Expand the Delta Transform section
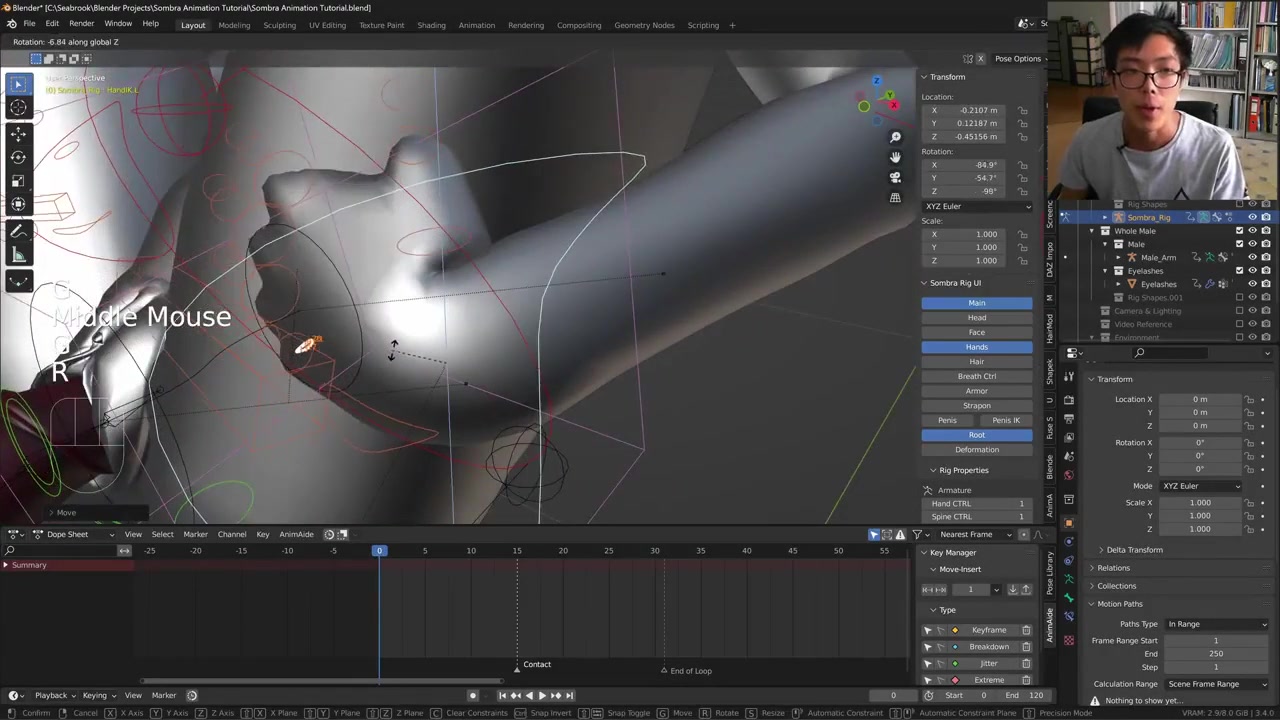 pyautogui.click(x=1134, y=550)
